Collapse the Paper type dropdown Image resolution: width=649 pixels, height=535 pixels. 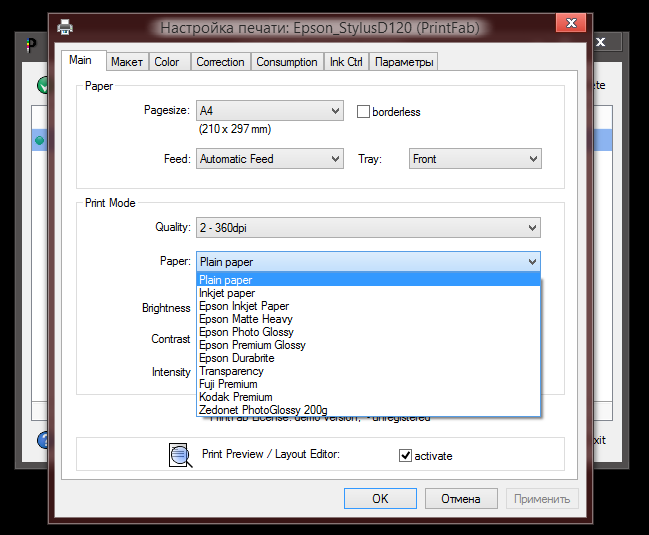368,262
